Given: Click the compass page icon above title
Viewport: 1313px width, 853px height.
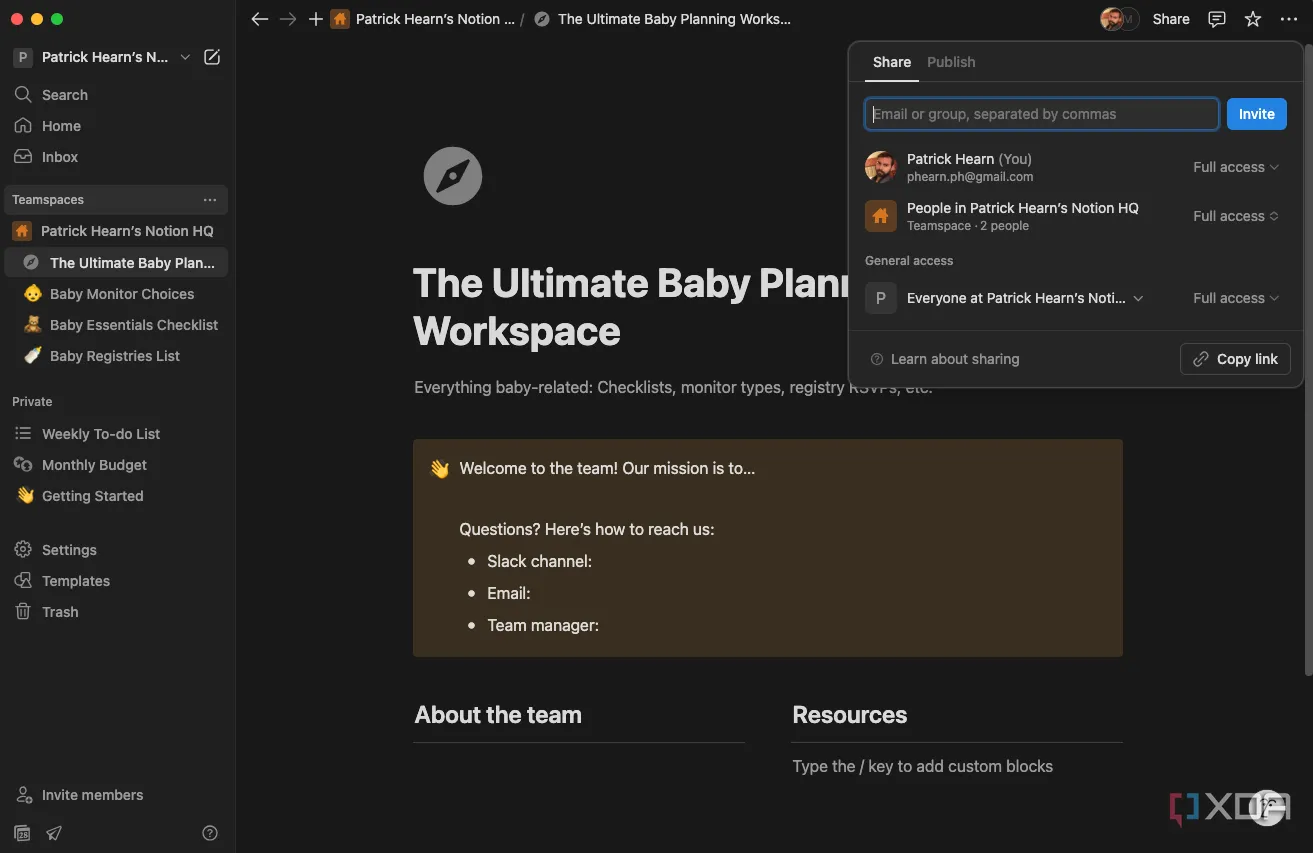Looking at the screenshot, I should click(453, 176).
